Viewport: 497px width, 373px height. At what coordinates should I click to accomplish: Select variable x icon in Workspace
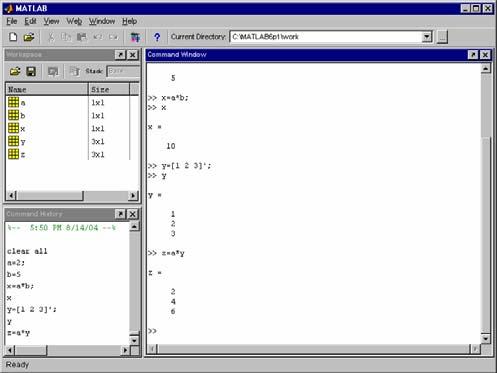[13, 128]
